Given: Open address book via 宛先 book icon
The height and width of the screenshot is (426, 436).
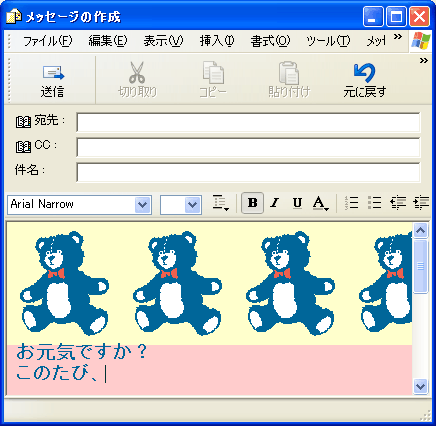Looking at the screenshot, I should click(x=23, y=122).
